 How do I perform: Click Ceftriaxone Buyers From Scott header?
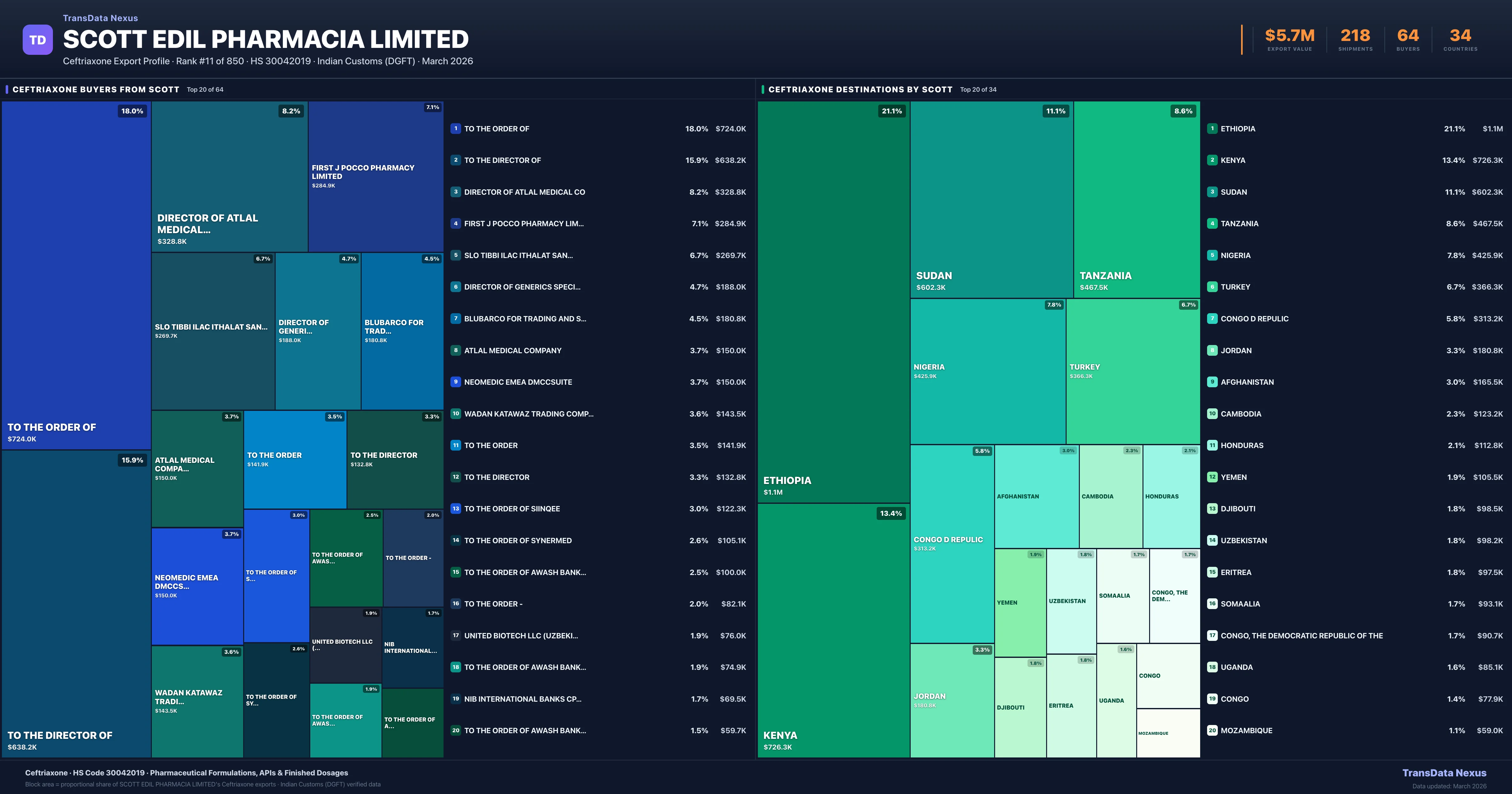[96, 89]
